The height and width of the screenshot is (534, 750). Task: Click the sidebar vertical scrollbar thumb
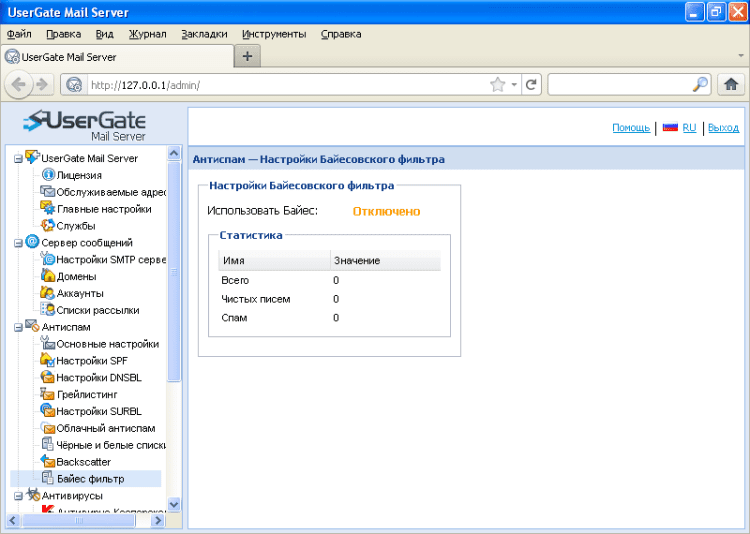(174, 271)
